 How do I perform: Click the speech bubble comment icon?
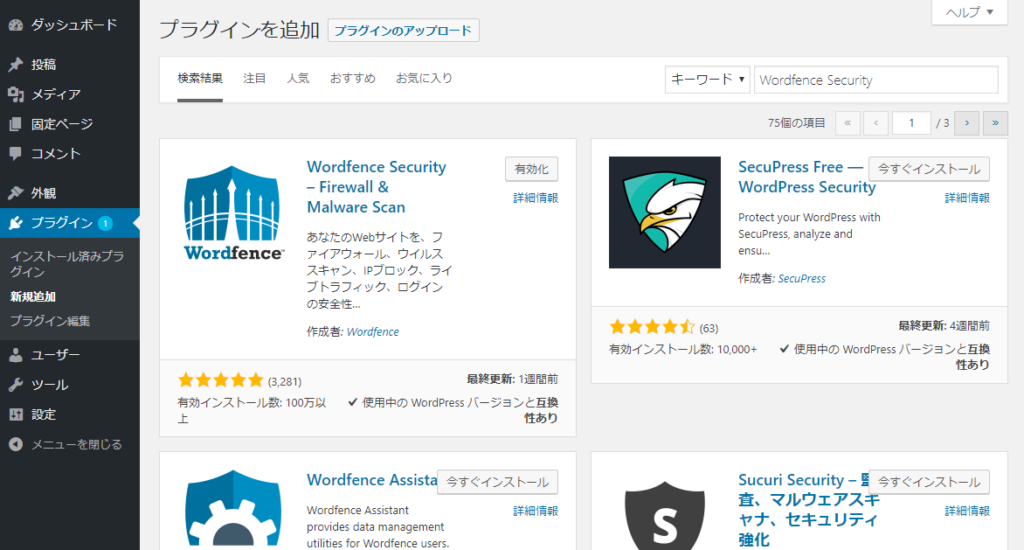16,154
